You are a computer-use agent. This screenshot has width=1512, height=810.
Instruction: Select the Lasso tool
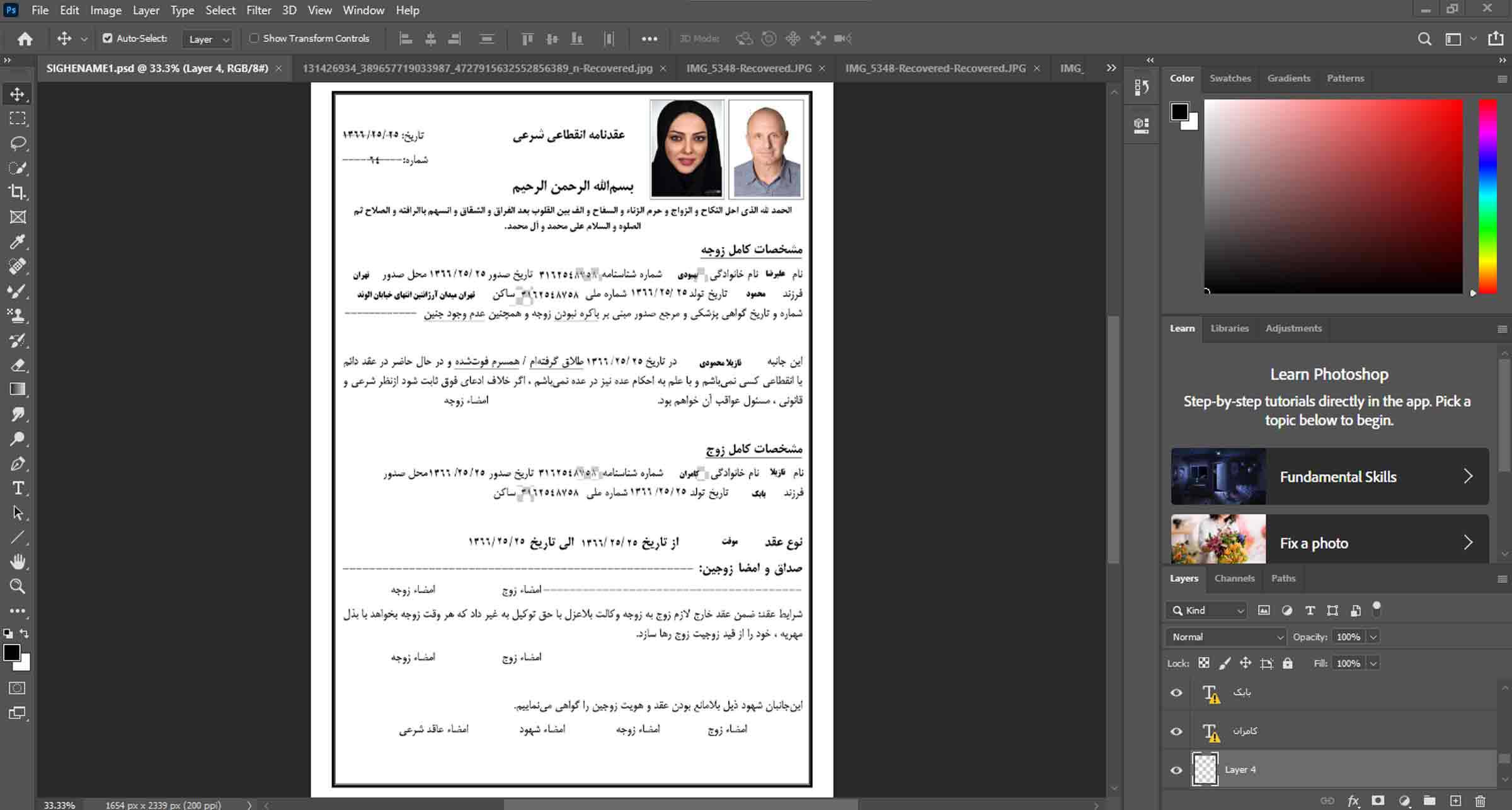18,143
